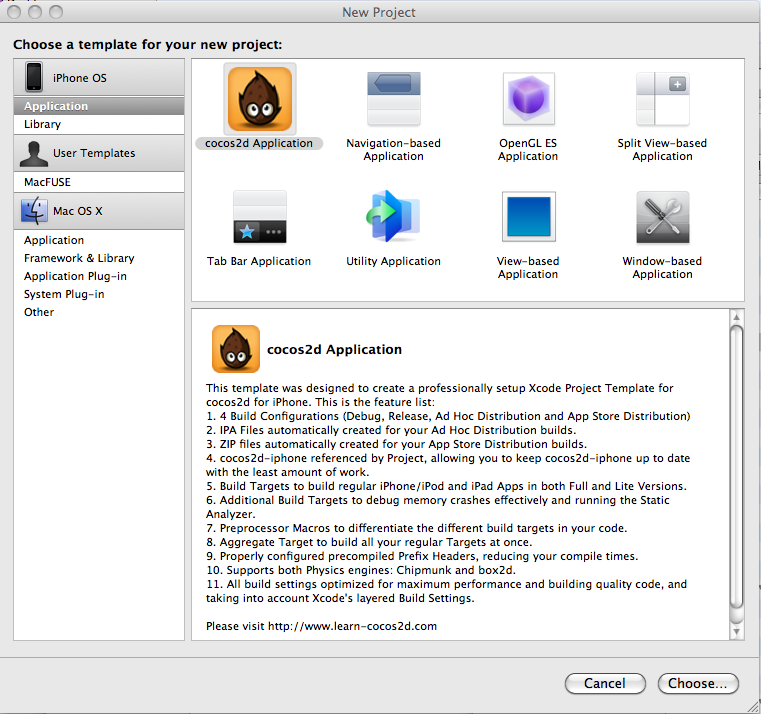
Task: Click the window resize grip corner
Action: click(754, 707)
